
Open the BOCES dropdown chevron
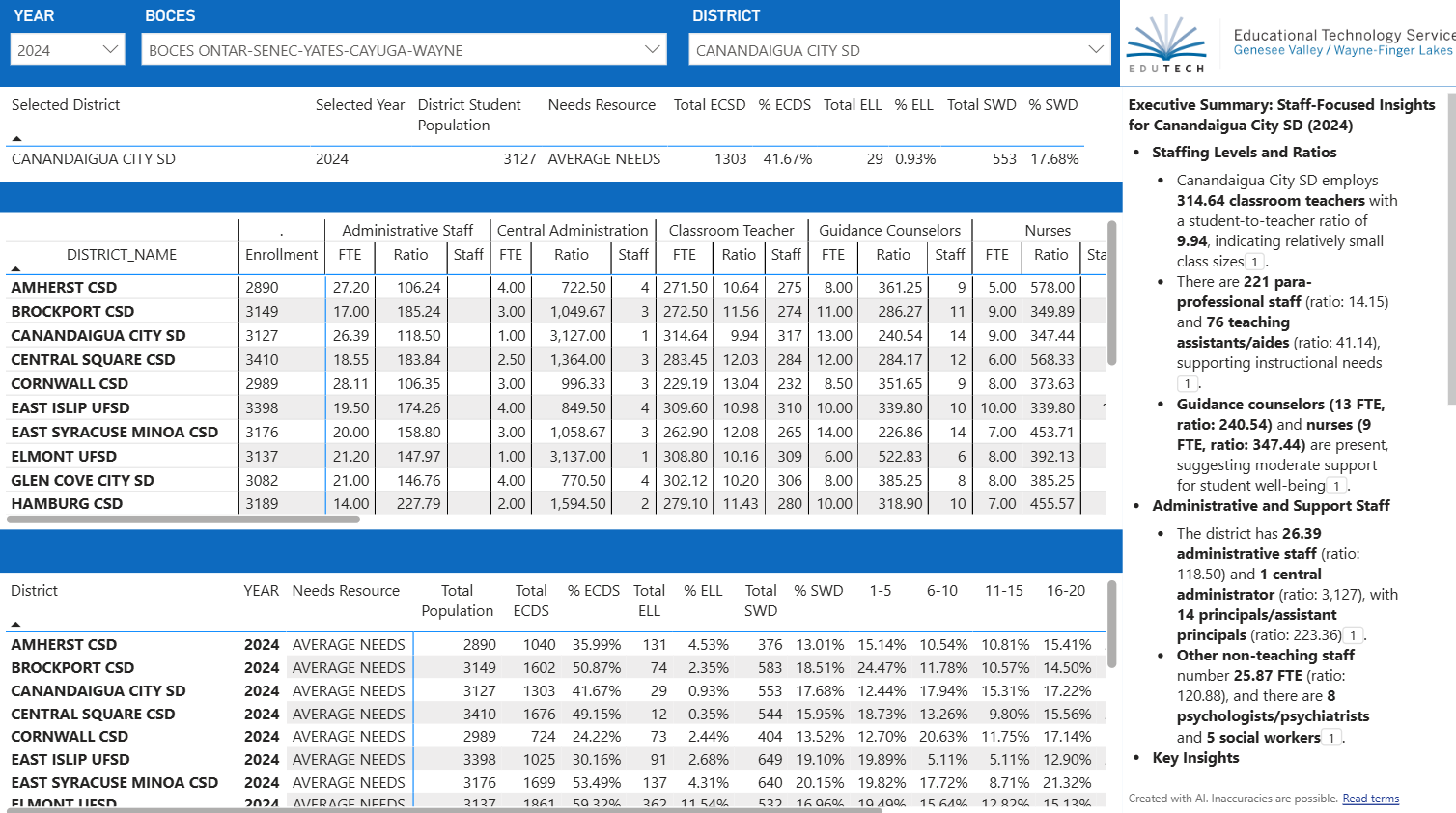(652, 49)
